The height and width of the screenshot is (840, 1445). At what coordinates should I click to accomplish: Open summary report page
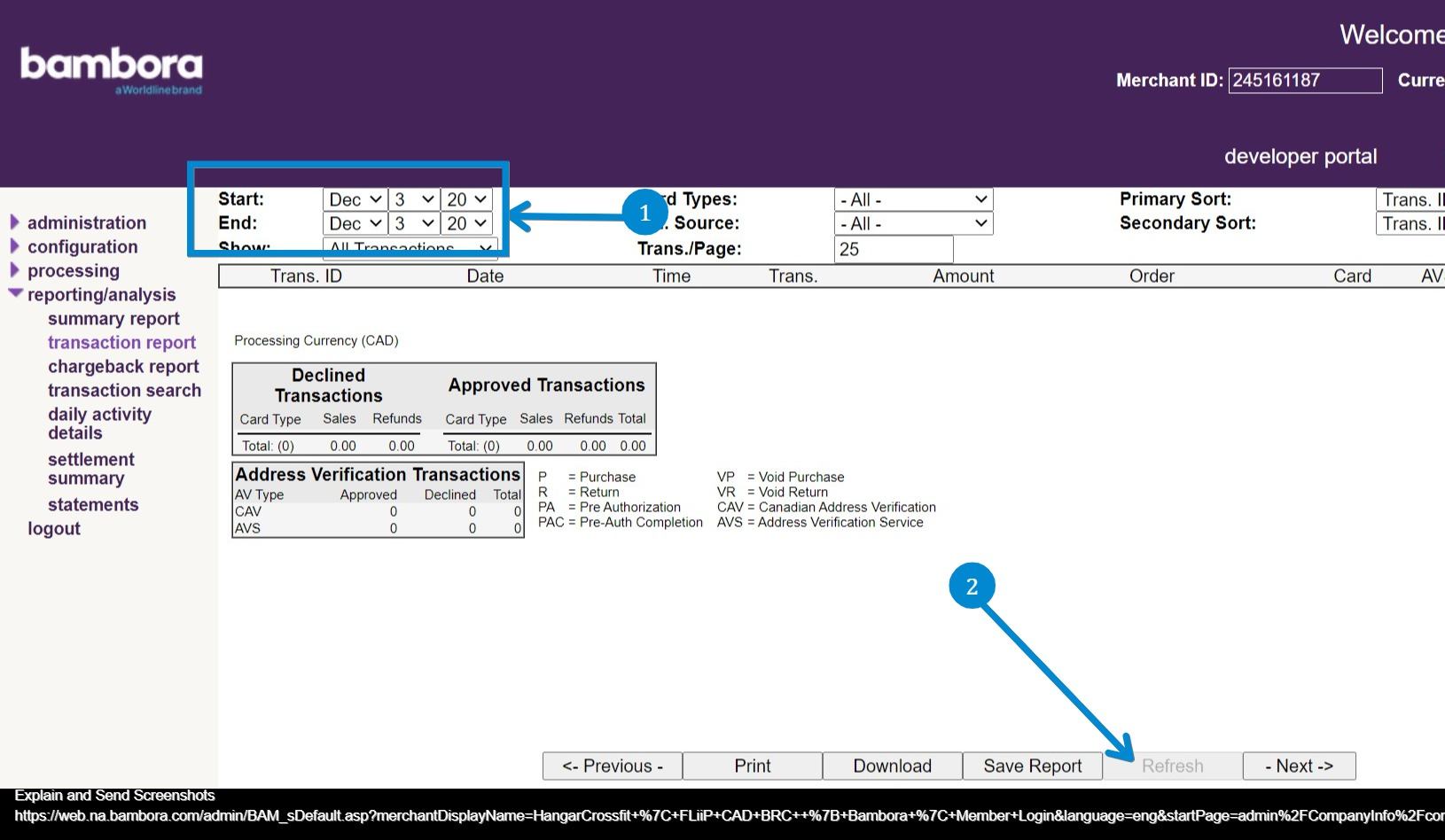click(113, 319)
